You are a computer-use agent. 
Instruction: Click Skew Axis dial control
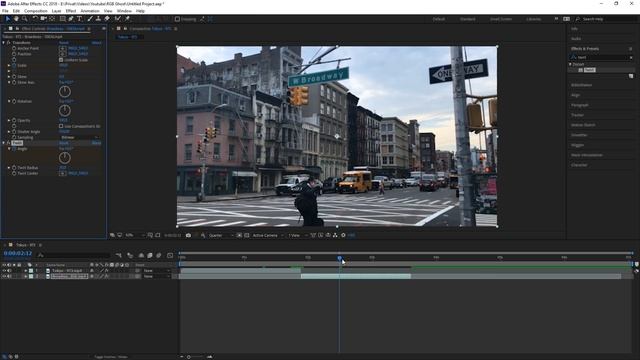point(64,91)
